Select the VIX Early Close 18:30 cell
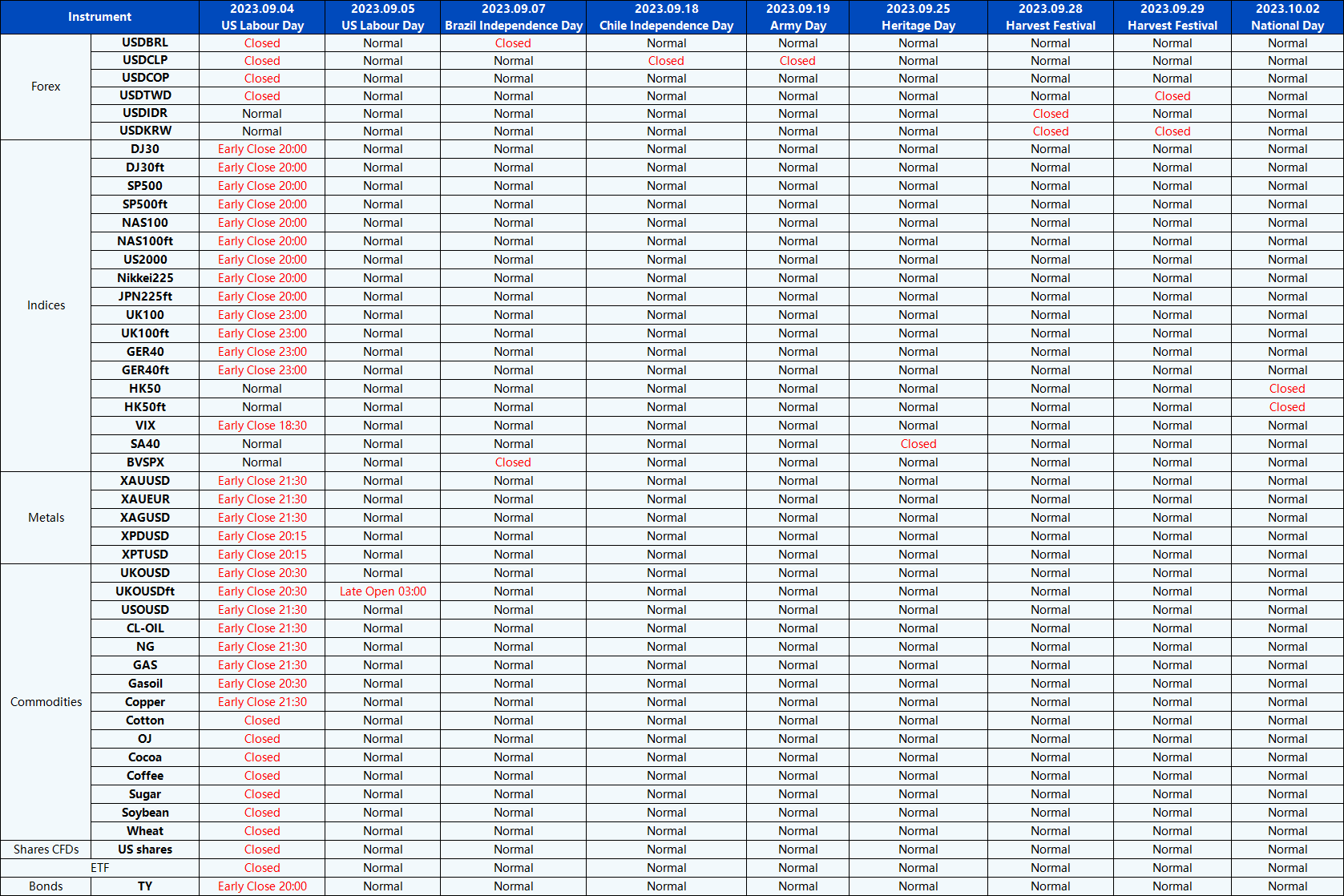This screenshot has width=1344, height=896. (x=262, y=426)
